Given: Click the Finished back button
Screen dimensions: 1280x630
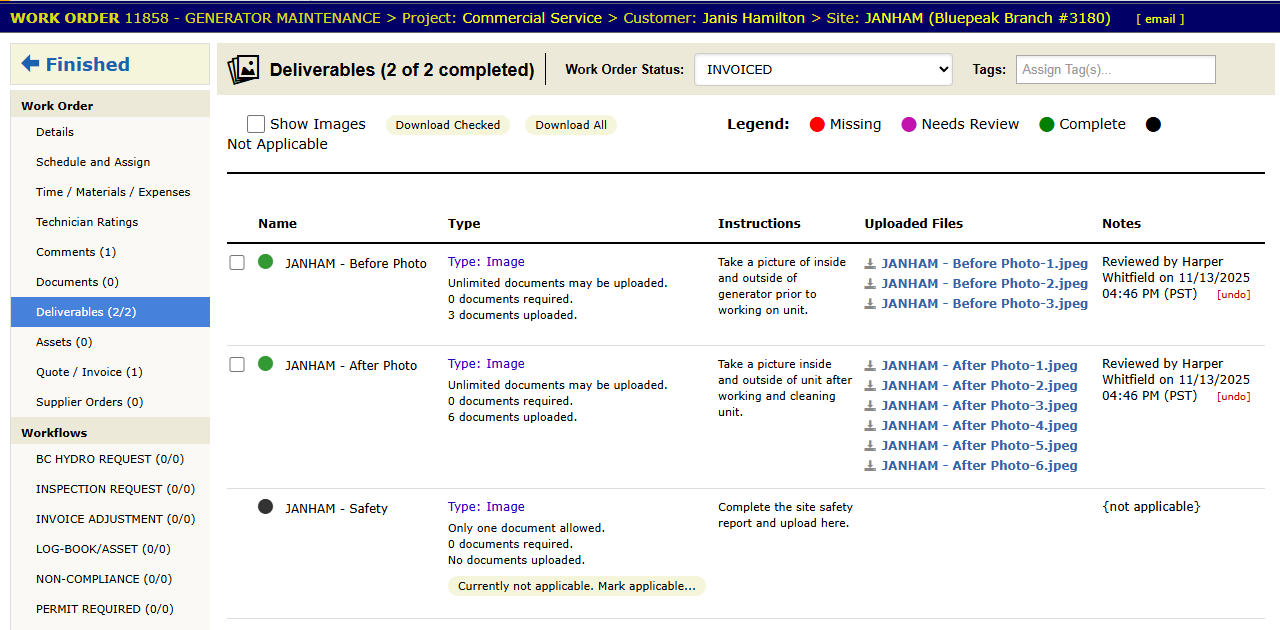Looking at the screenshot, I should click(x=110, y=64).
